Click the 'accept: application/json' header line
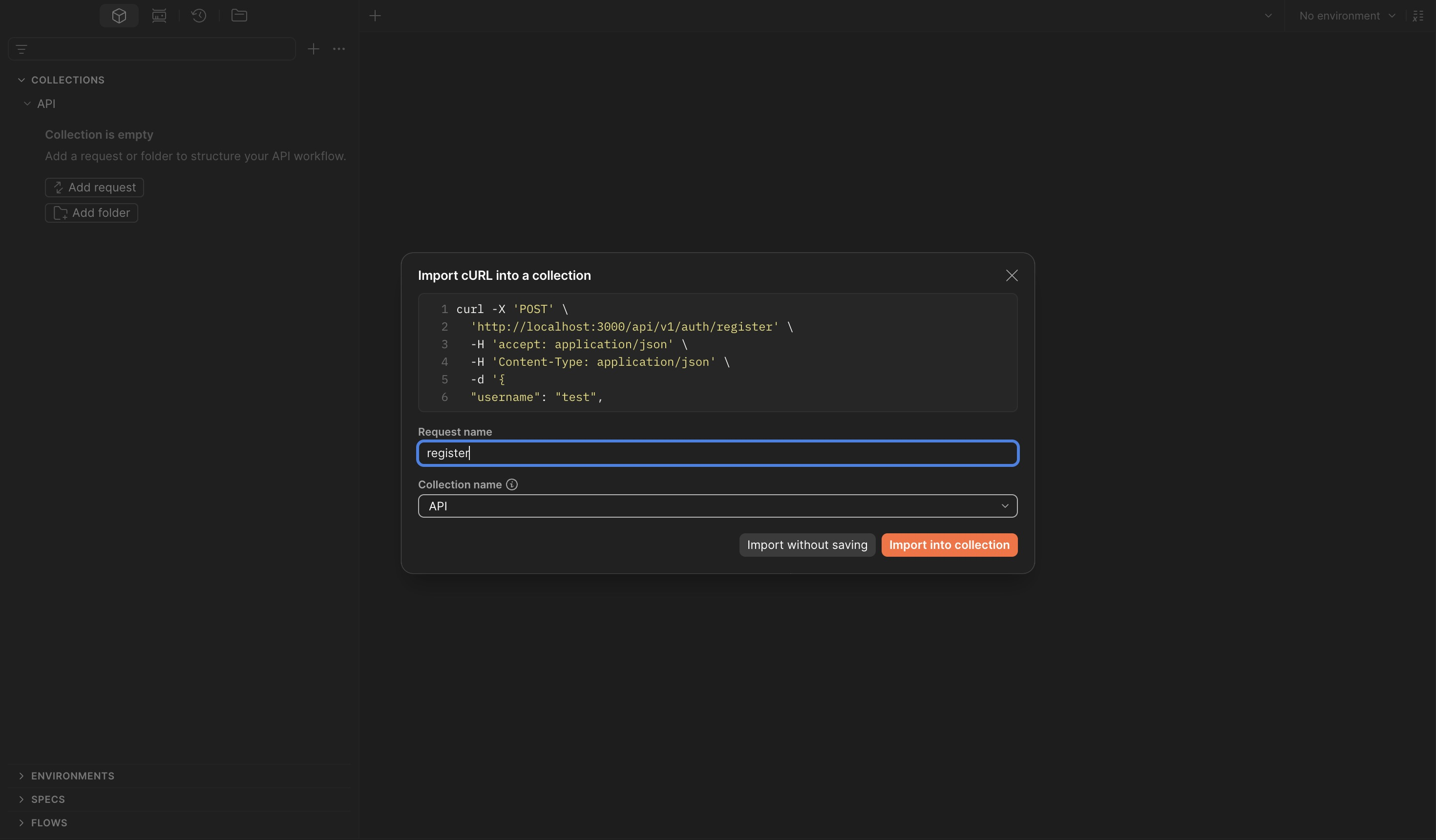The width and height of the screenshot is (1436, 840). pos(579,344)
